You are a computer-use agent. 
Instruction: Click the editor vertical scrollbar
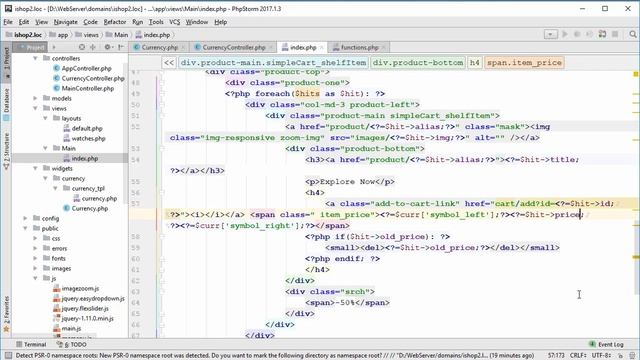pyautogui.click(x=638, y=258)
